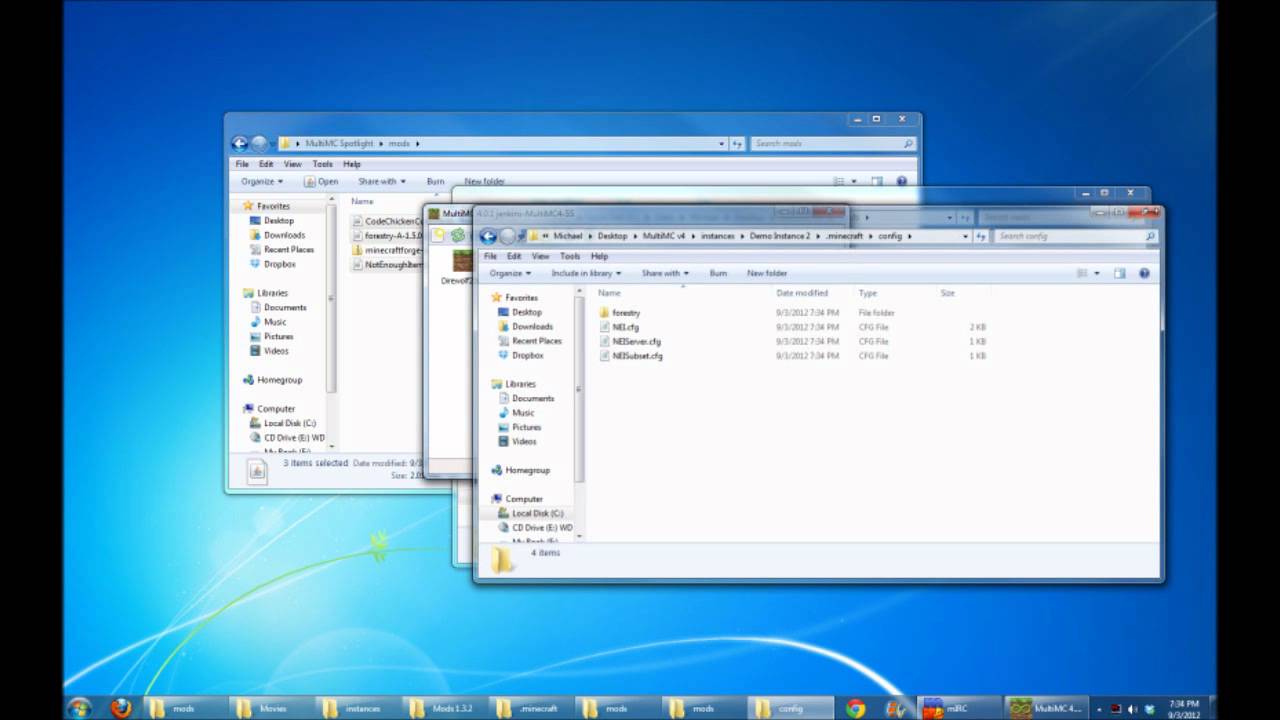Image resolution: width=1280 pixels, height=720 pixels.
Task: Click New folder in config window toolbar
Action: coord(767,273)
